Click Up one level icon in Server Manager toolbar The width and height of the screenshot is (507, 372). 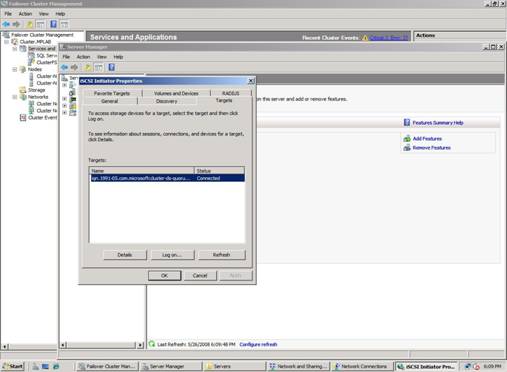[x=88, y=67]
